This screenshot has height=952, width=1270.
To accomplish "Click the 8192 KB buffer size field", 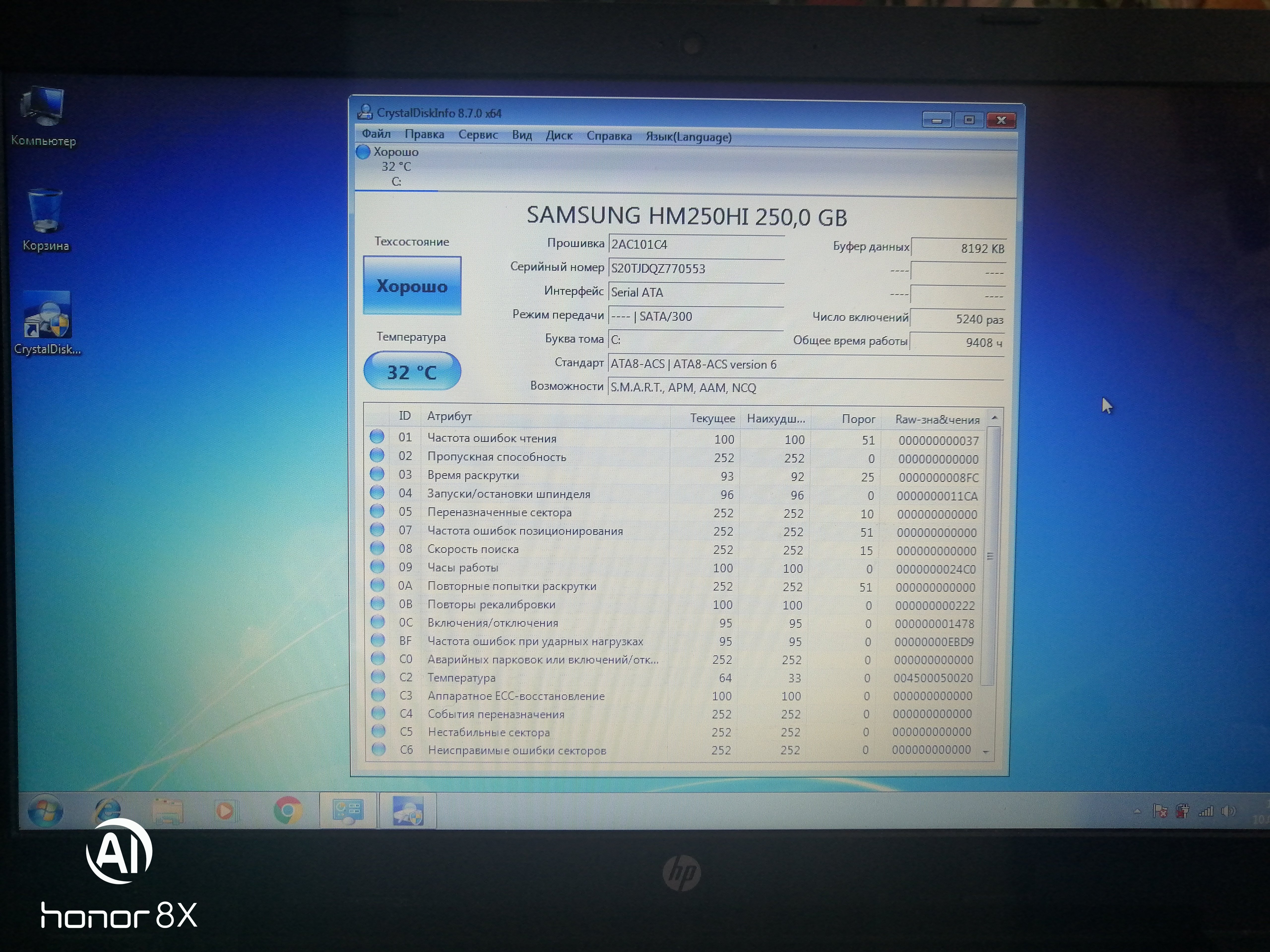I will point(958,248).
